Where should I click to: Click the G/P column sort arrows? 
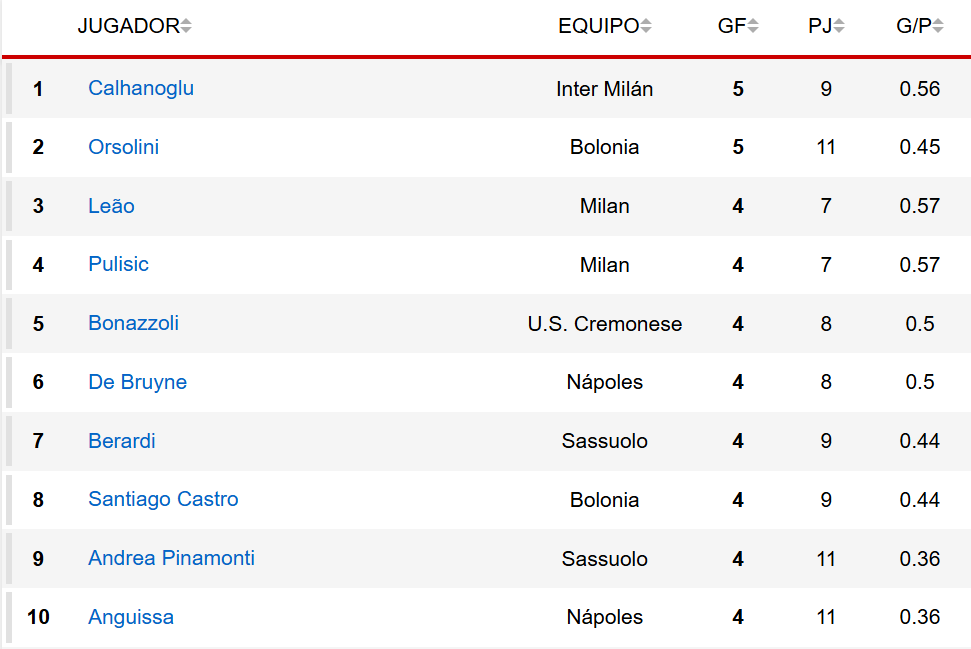(x=938, y=27)
